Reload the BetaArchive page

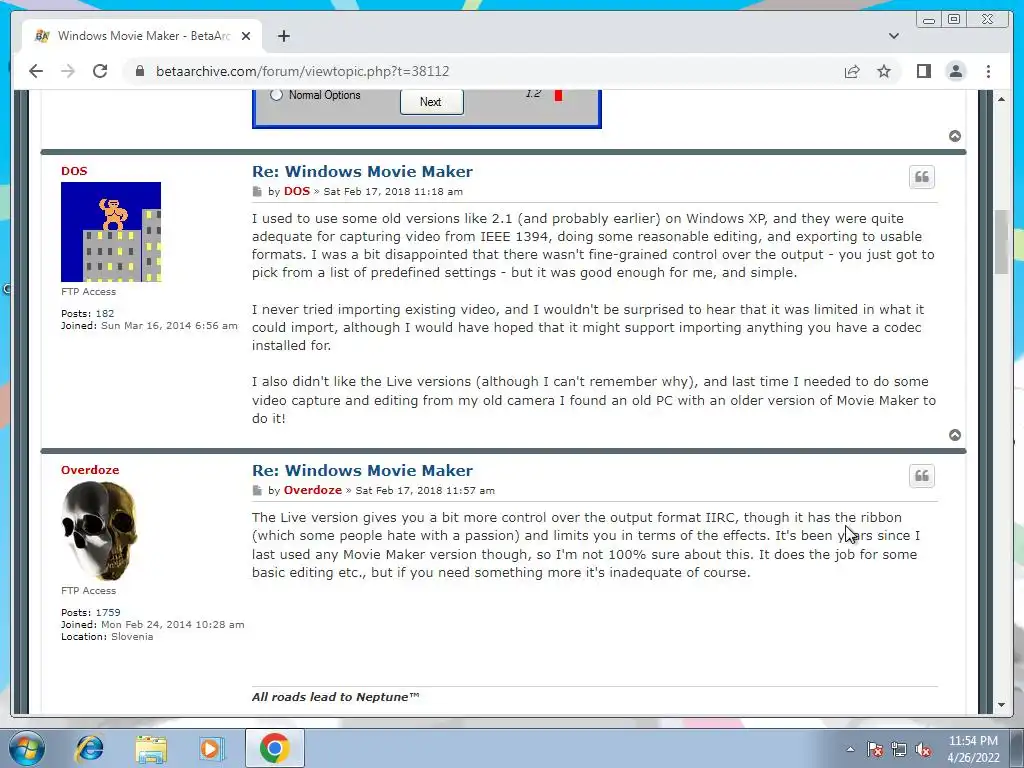pyautogui.click(x=100, y=71)
